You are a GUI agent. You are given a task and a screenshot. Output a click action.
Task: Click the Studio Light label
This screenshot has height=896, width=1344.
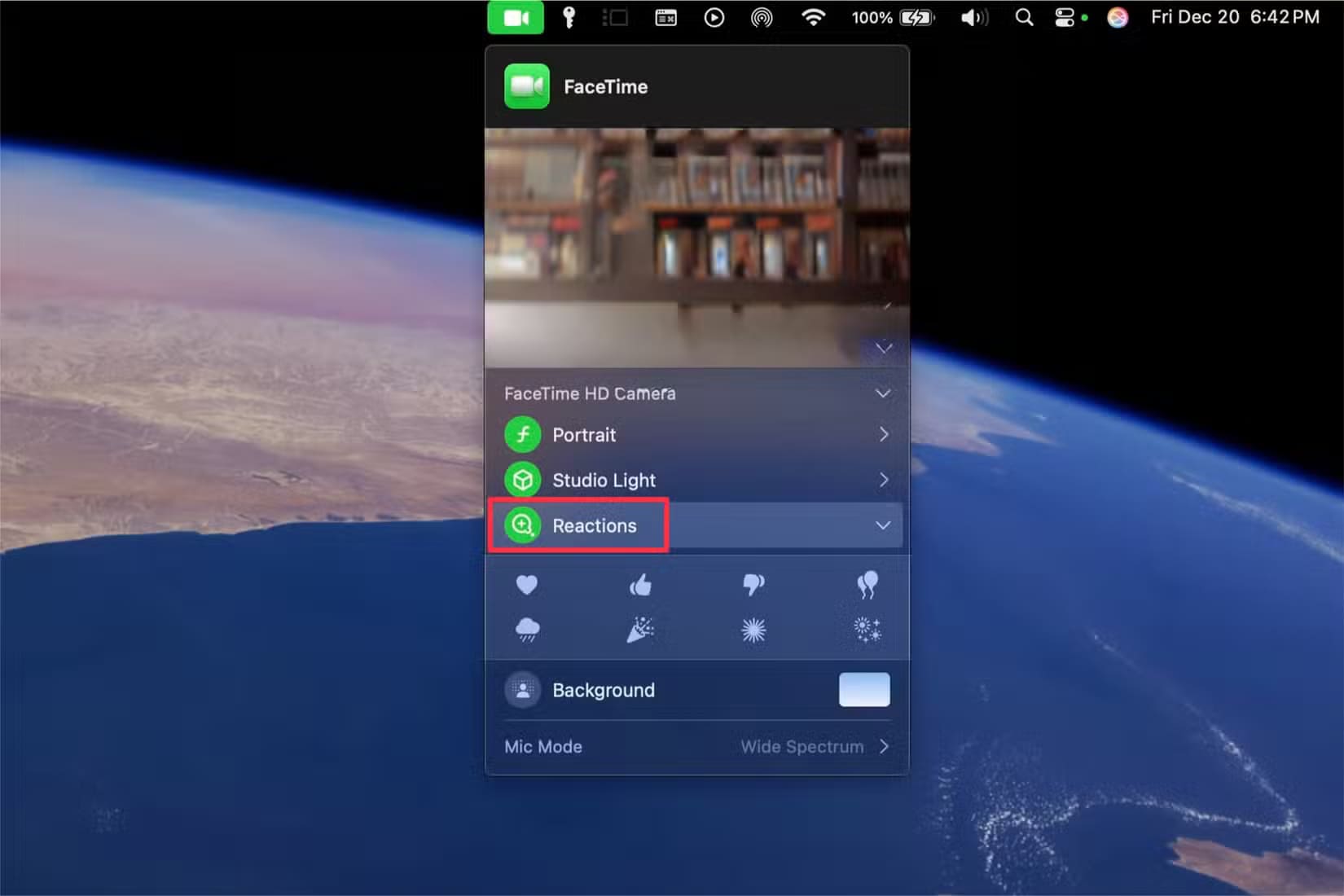(604, 480)
